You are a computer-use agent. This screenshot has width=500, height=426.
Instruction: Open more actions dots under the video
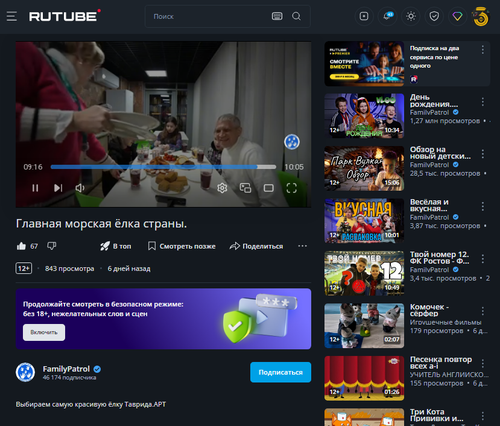click(x=302, y=246)
